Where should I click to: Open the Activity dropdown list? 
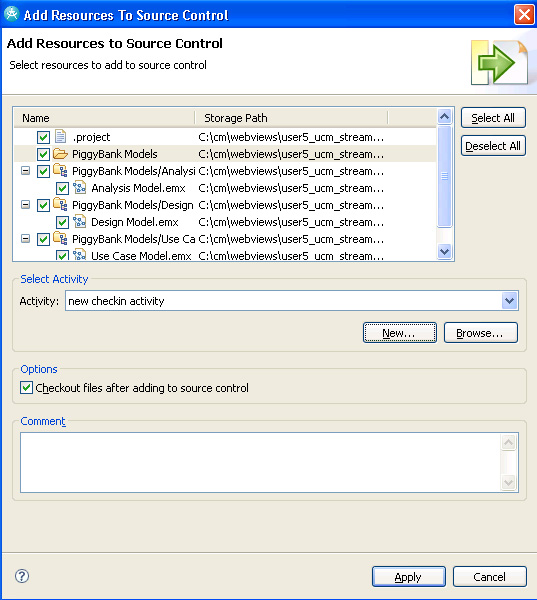tap(509, 301)
